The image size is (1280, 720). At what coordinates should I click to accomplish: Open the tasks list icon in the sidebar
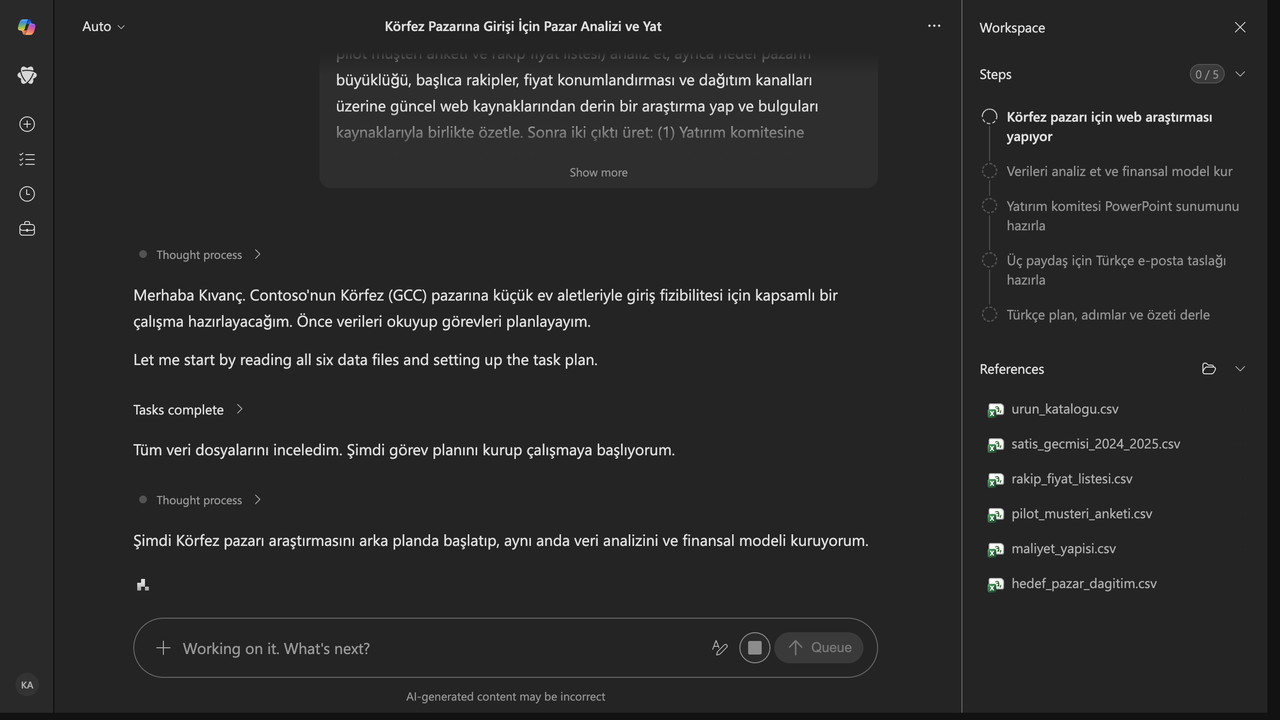[x=27, y=159]
